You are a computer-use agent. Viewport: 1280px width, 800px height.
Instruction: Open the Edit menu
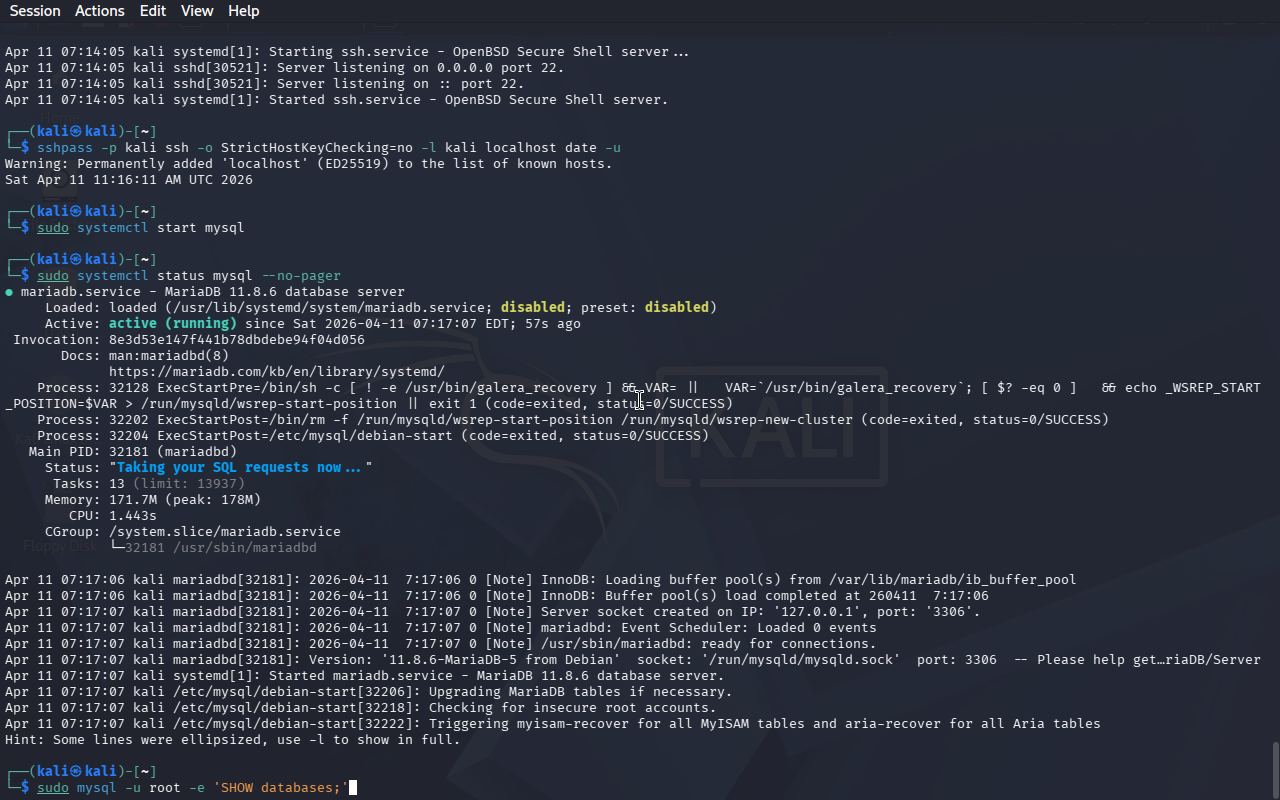point(153,11)
